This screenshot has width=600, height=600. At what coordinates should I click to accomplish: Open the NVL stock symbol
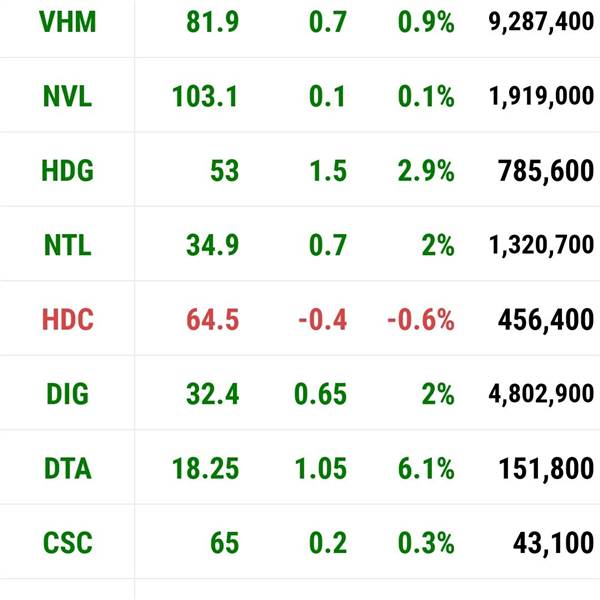(x=67, y=96)
